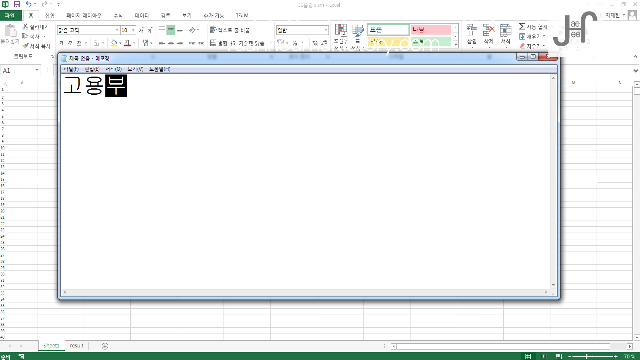Click the Cut scissors icon in Excel ribbon
This screenshot has width=640, height=360.
[25, 27]
